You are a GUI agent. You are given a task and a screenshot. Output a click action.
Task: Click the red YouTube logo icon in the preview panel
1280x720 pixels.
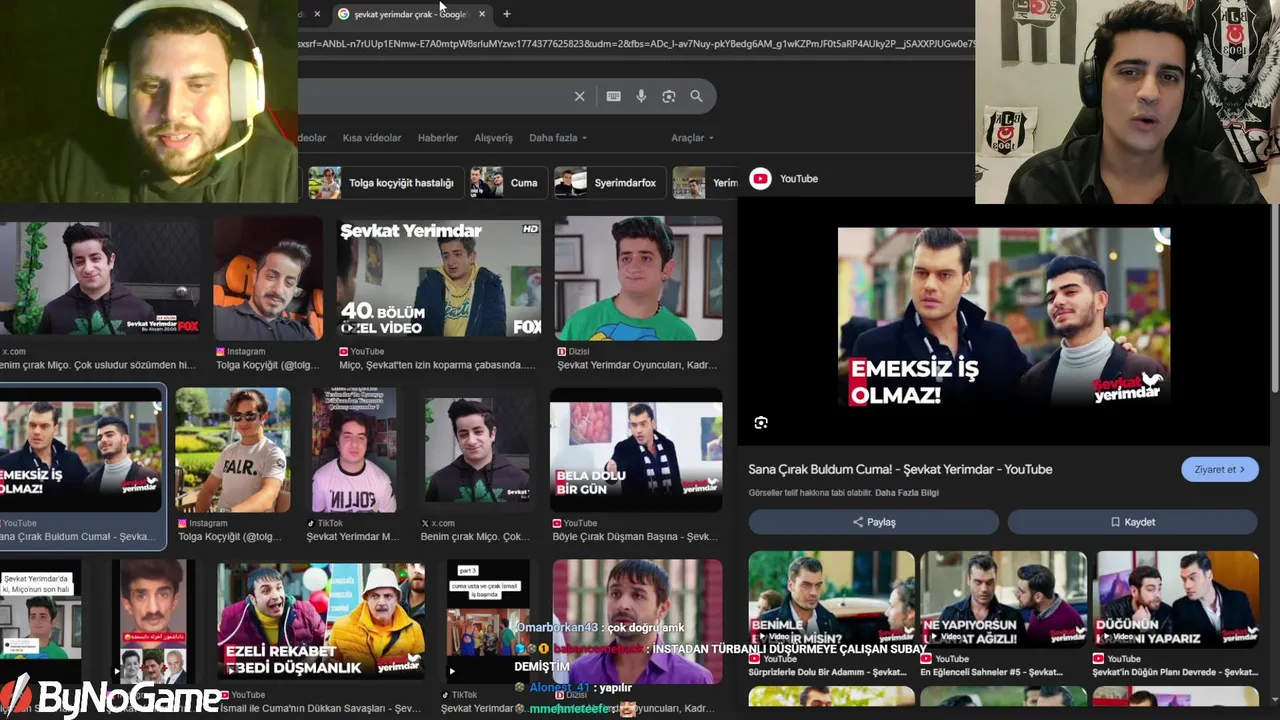tap(760, 179)
